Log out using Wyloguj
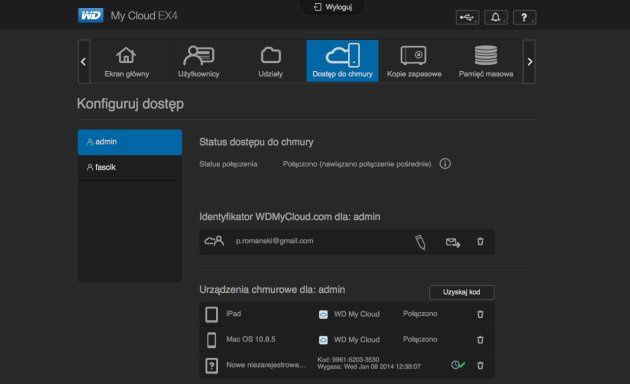Image resolution: width=630 pixels, height=384 pixels. [333, 7]
